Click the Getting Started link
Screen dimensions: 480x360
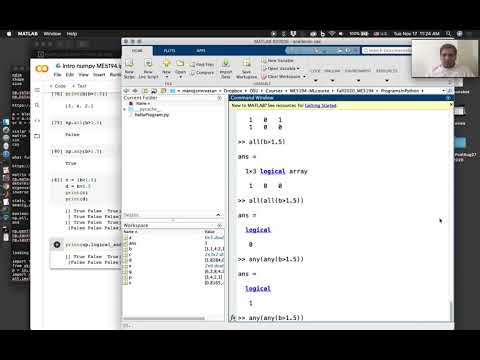pos(320,106)
